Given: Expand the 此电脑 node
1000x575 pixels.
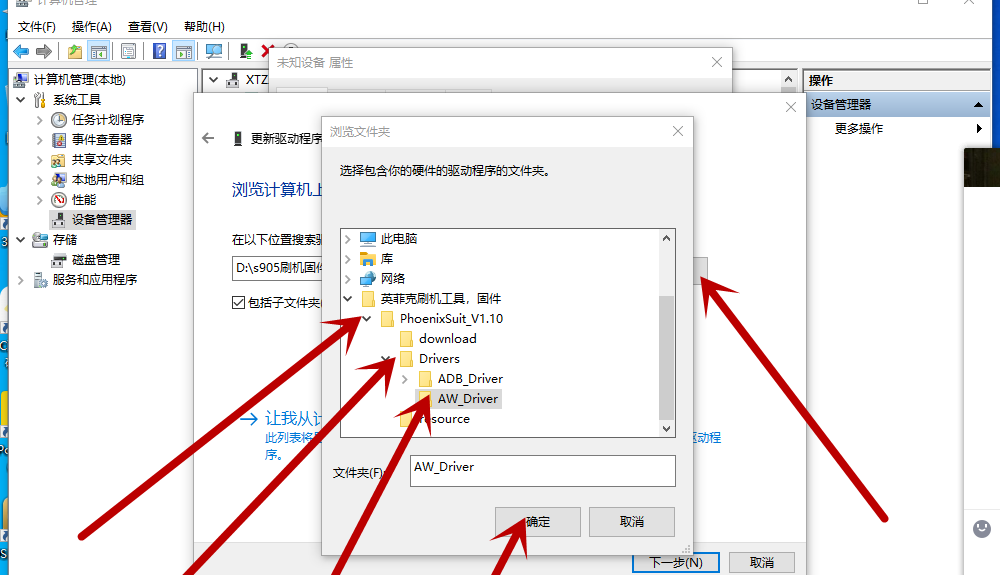Looking at the screenshot, I should point(348,239).
